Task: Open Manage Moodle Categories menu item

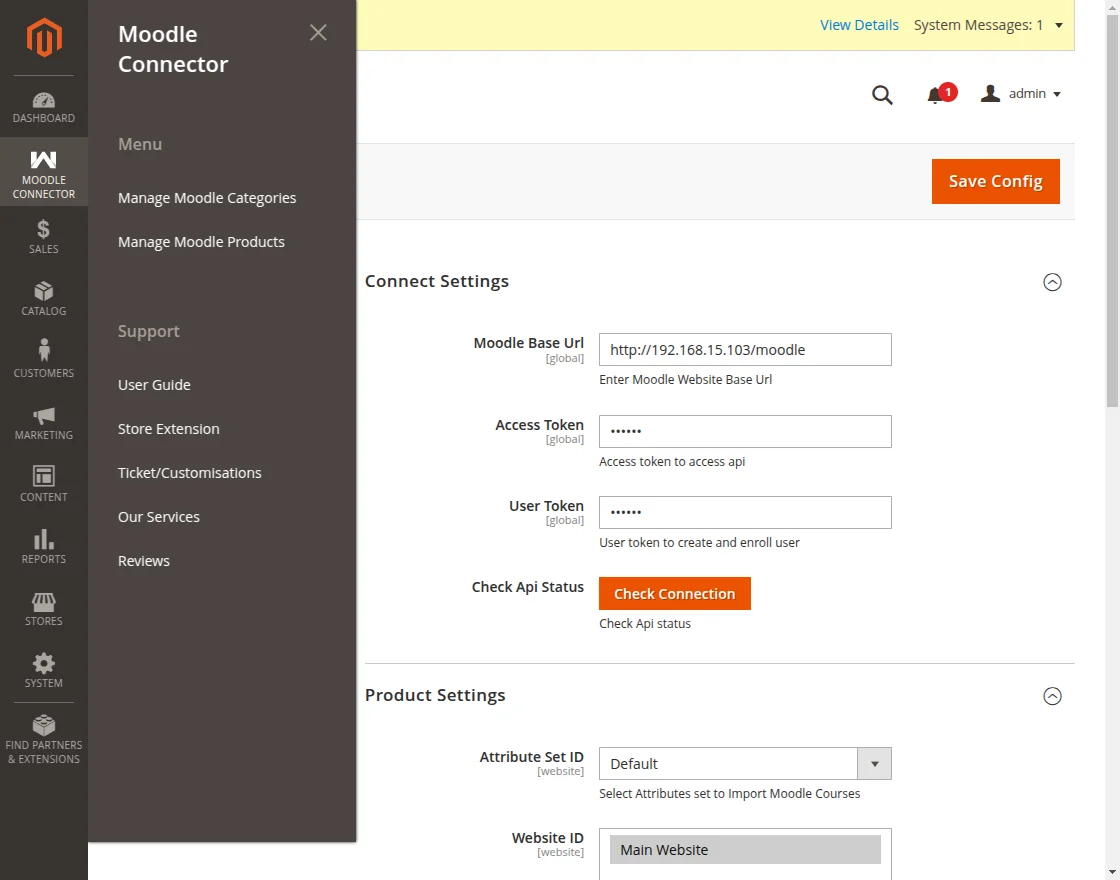Action: click(x=207, y=198)
